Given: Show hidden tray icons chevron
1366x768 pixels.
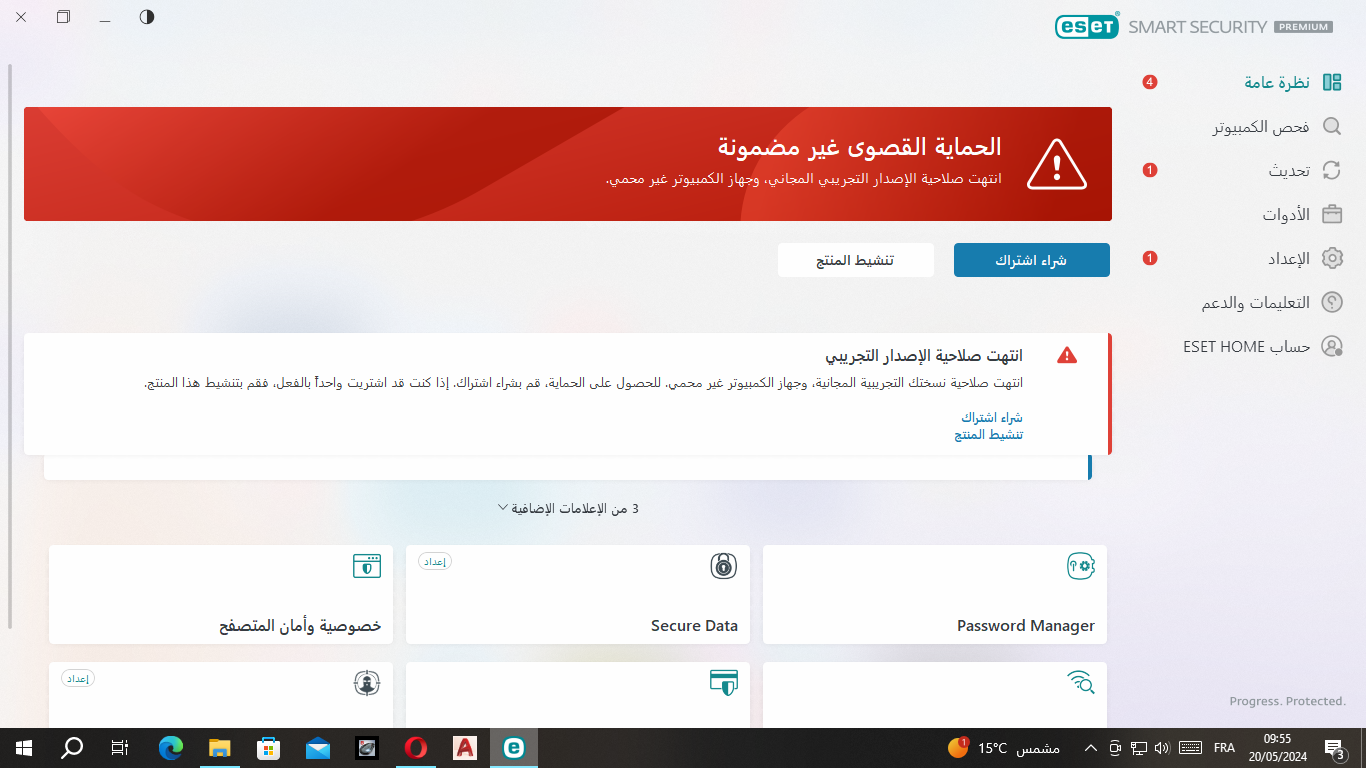Looking at the screenshot, I should click(x=1090, y=748).
